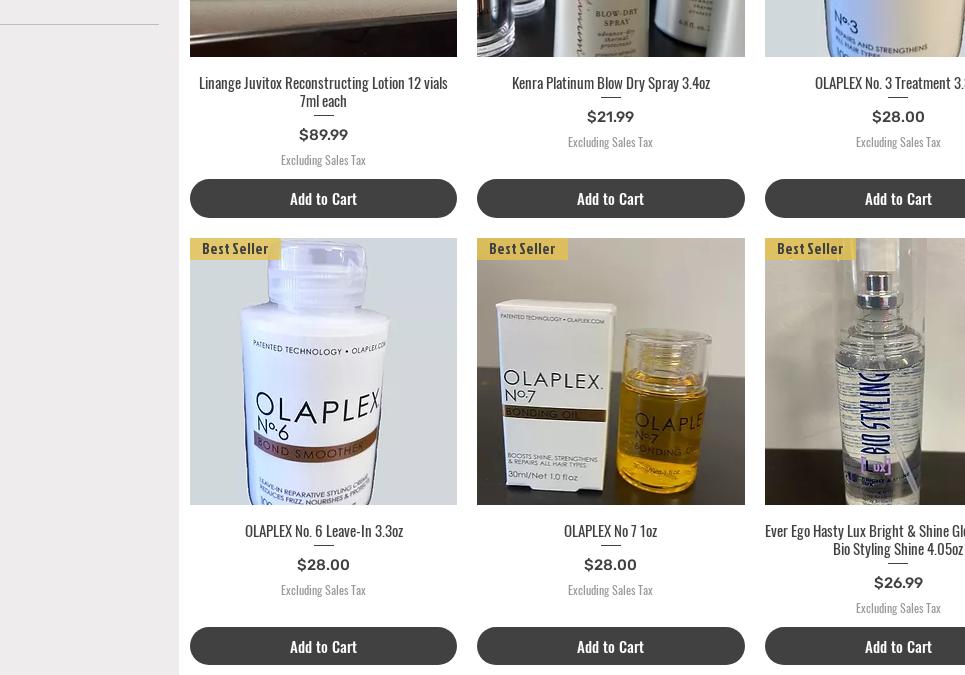Open Ever Ego Hasty Lux title link
This screenshot has height=675, width=965.
[x=865, y=540]
